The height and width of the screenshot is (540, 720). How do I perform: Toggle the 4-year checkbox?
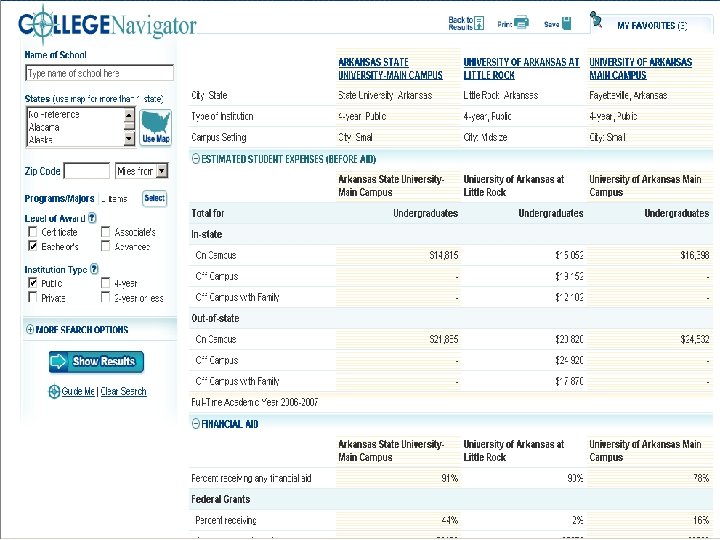(x=105, y=283)
